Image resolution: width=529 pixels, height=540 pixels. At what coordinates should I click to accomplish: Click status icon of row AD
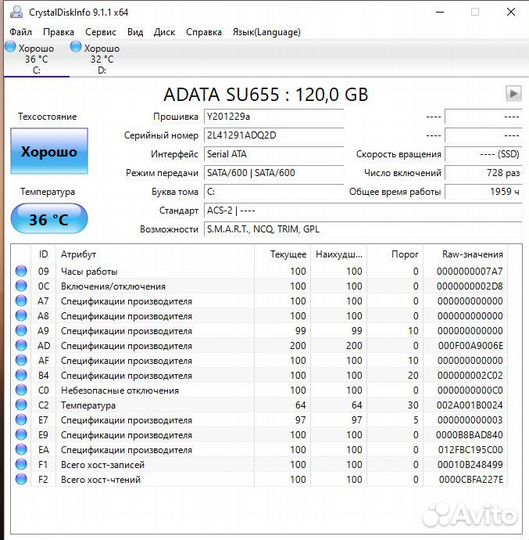point(21,345)
